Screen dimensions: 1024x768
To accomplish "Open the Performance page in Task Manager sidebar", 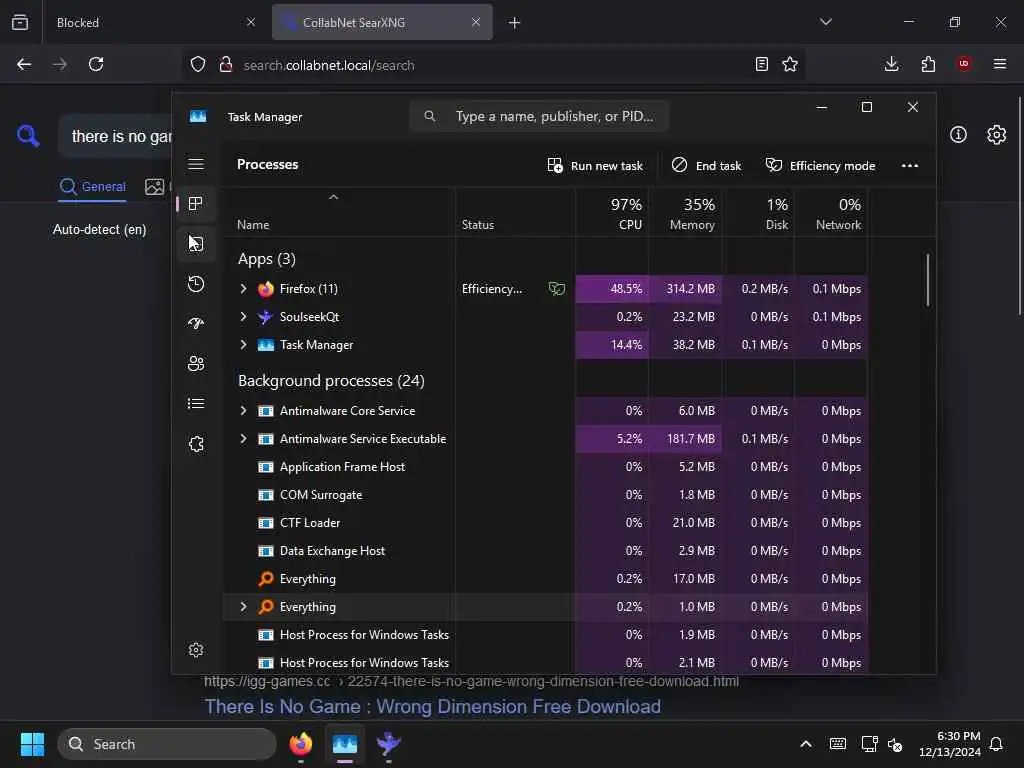I will pyautogui.click(x=196, y=244).
